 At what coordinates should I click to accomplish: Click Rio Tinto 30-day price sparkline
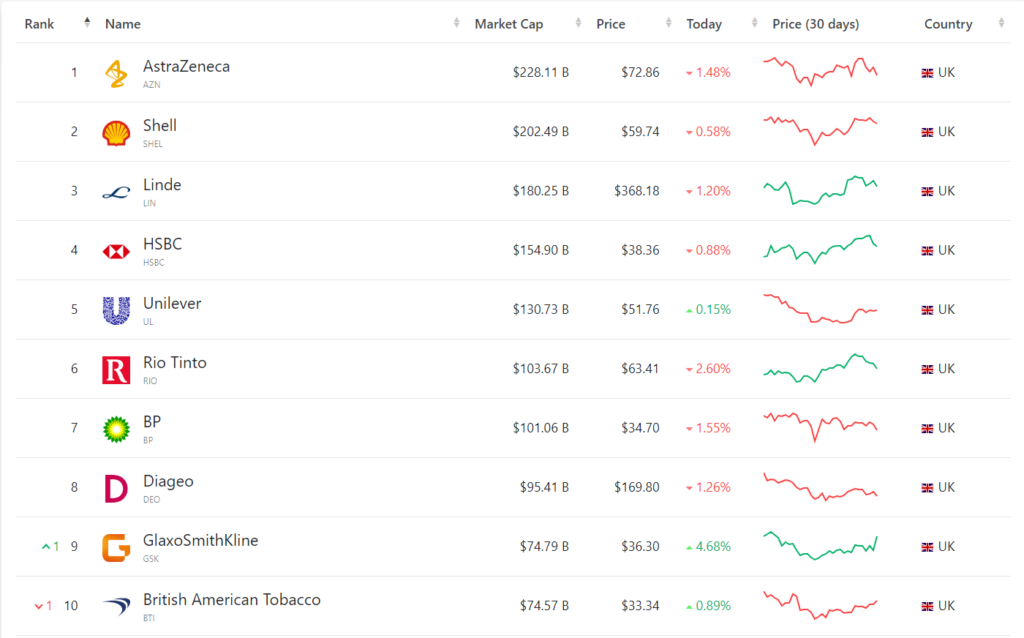click(x=820, y=368)
